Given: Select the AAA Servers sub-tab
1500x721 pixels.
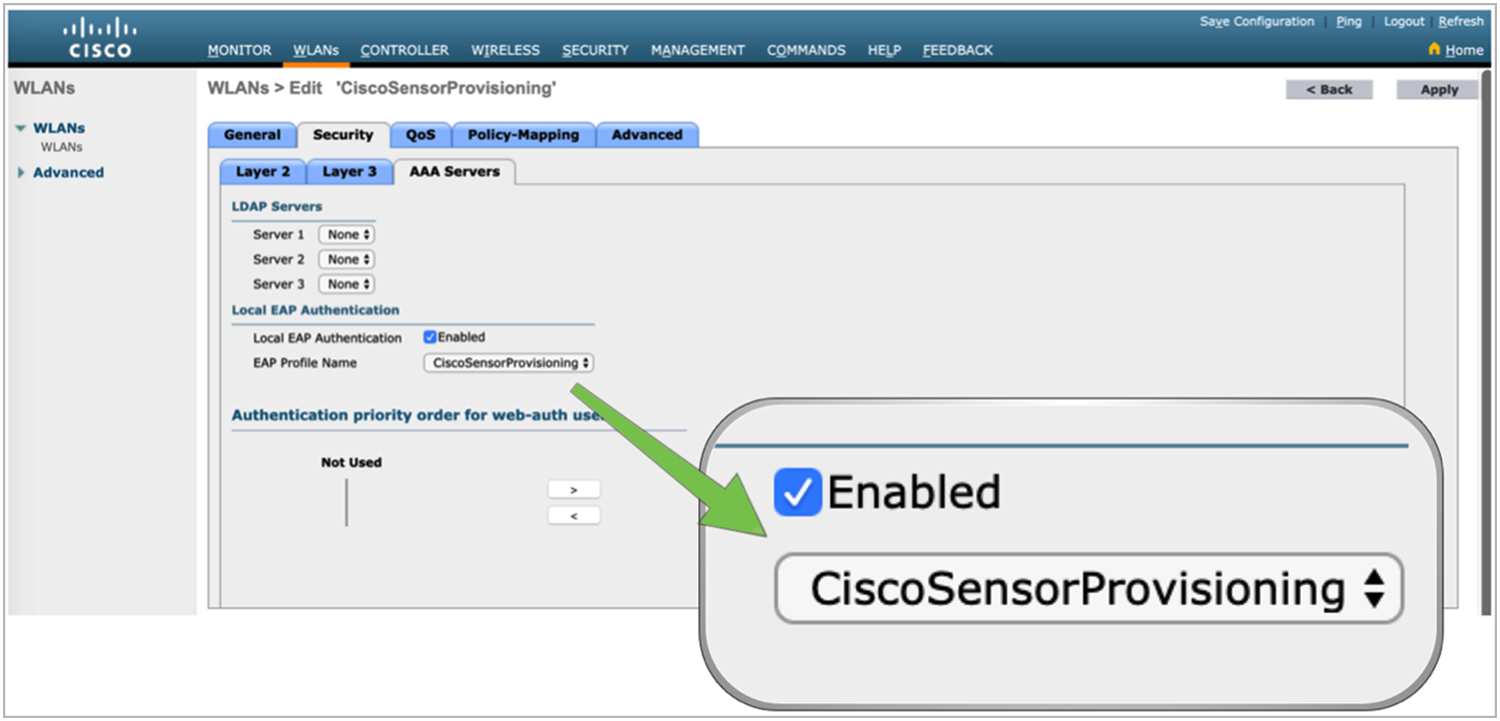Looking at the screenshot, I should tap(454, 172).
